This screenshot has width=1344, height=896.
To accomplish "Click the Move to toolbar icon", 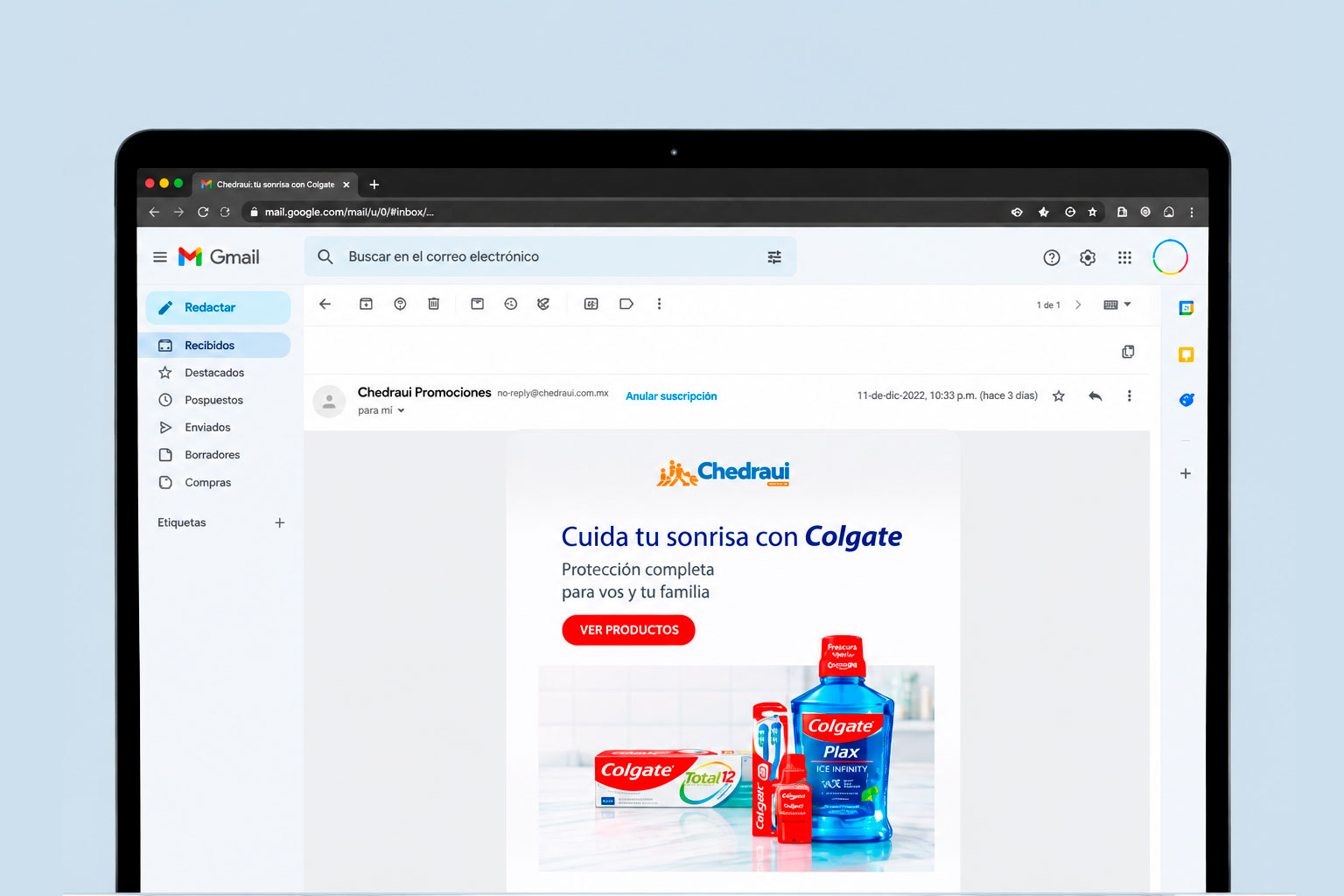I will pos(591,304).
